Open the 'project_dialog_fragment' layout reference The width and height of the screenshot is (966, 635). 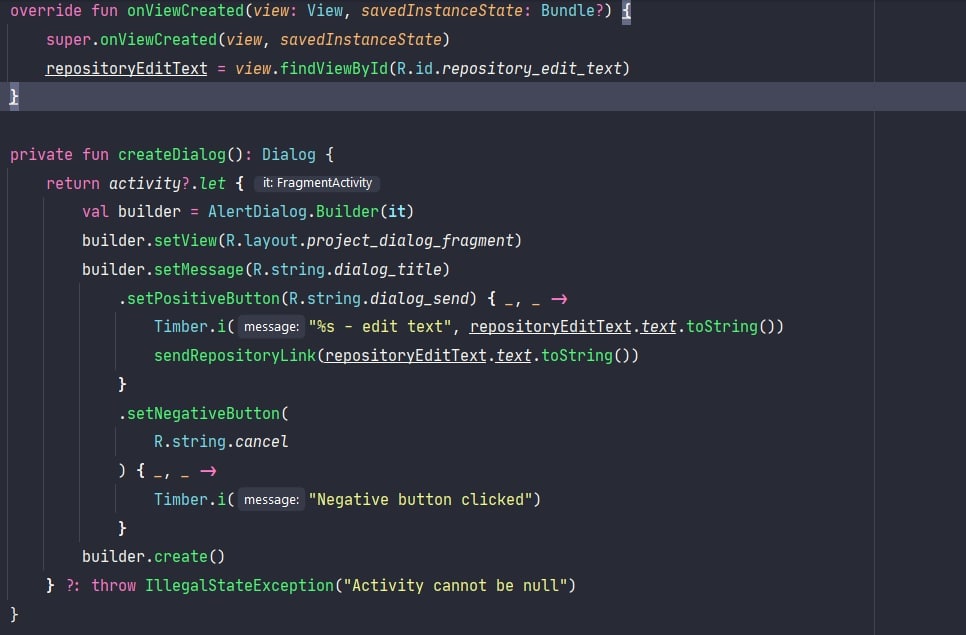(x=410, y=241)
